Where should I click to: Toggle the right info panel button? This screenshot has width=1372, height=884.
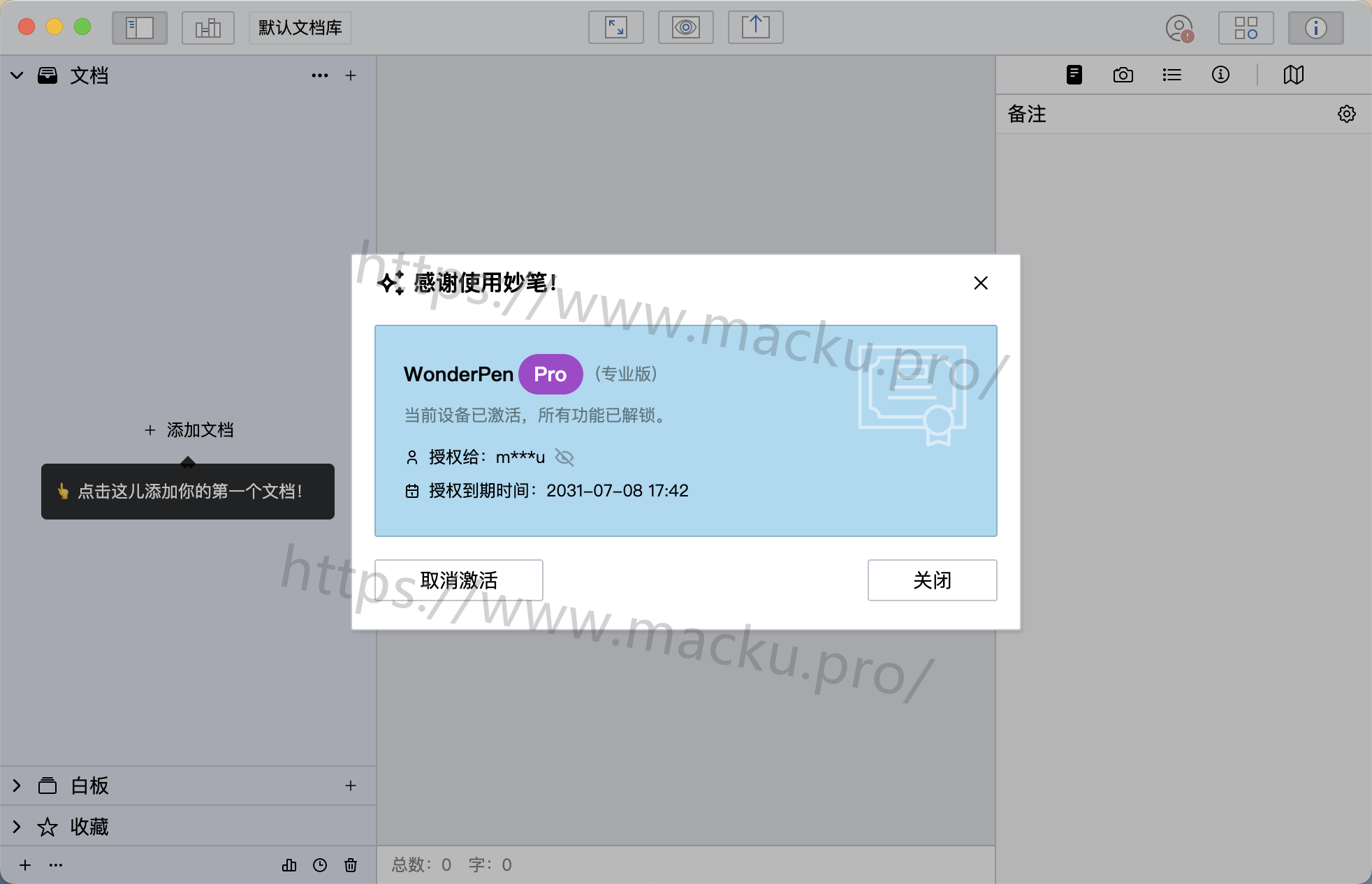tap(1316, 28)
